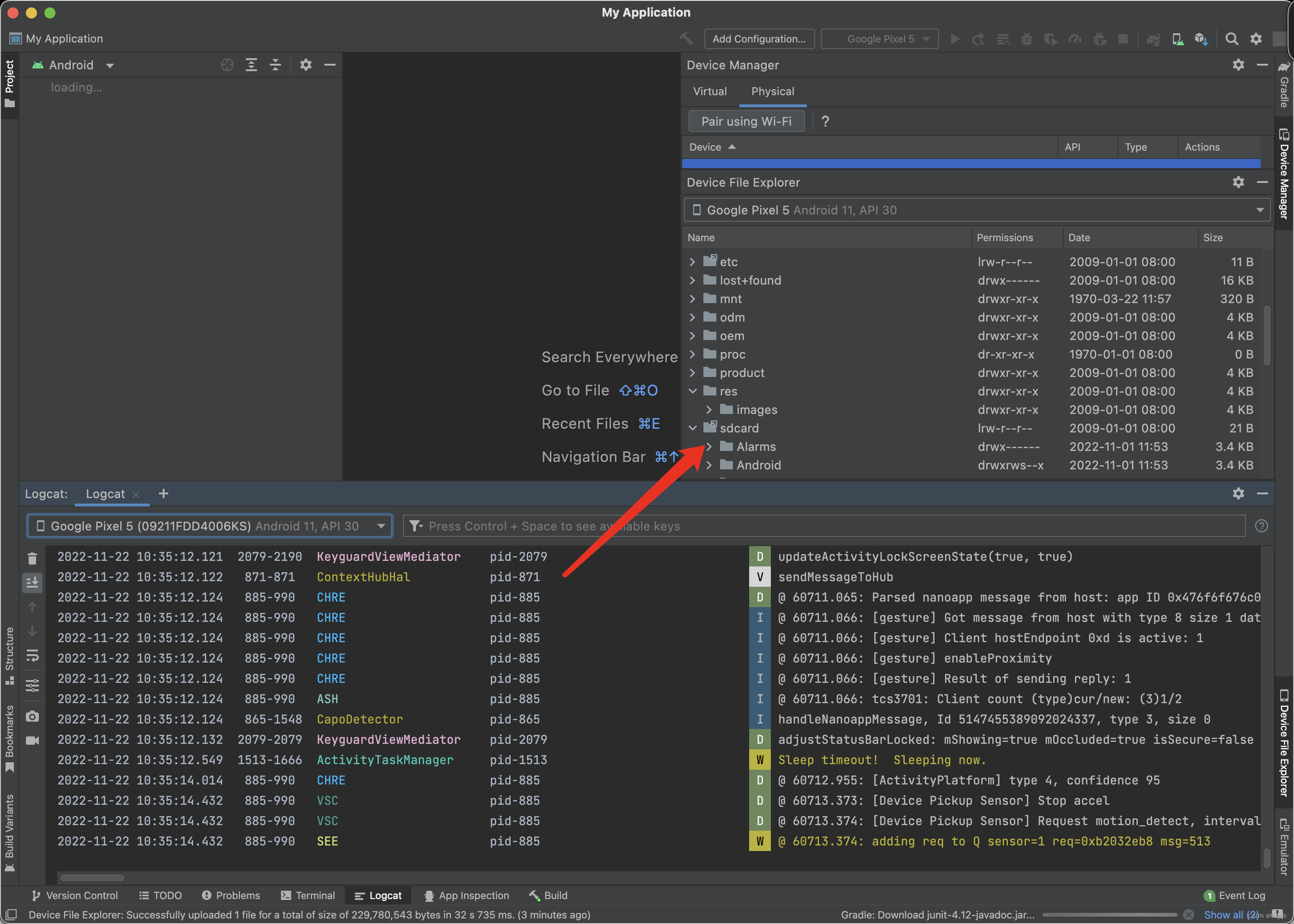Open the Event Log button
This screenshot has width=1294, height=924.
[x=1235, y=895]
